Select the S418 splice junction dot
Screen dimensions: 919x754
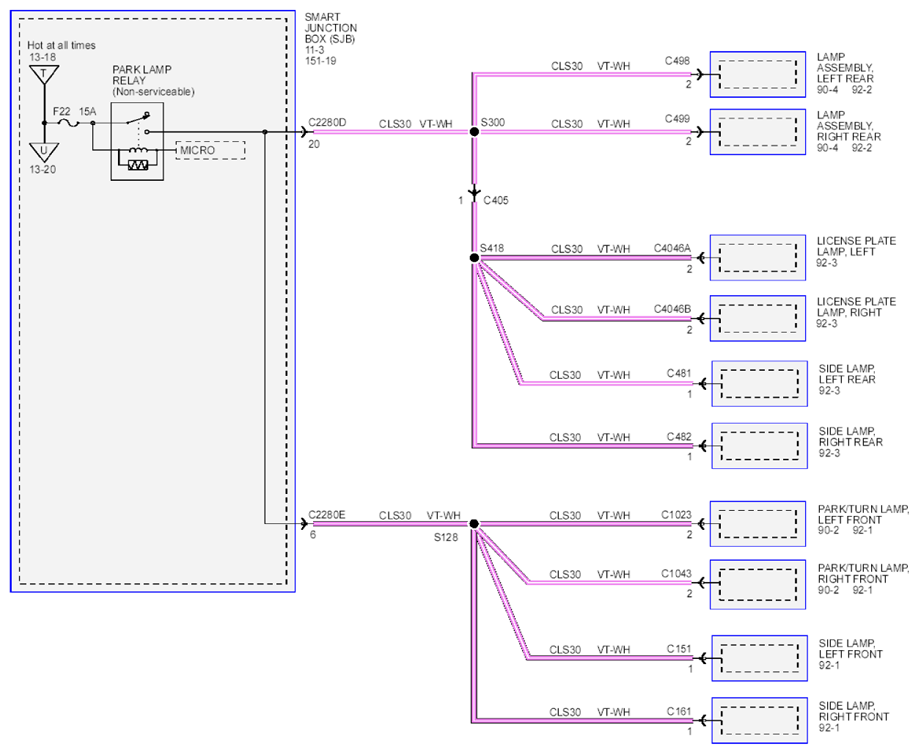[x=474, y=258]
